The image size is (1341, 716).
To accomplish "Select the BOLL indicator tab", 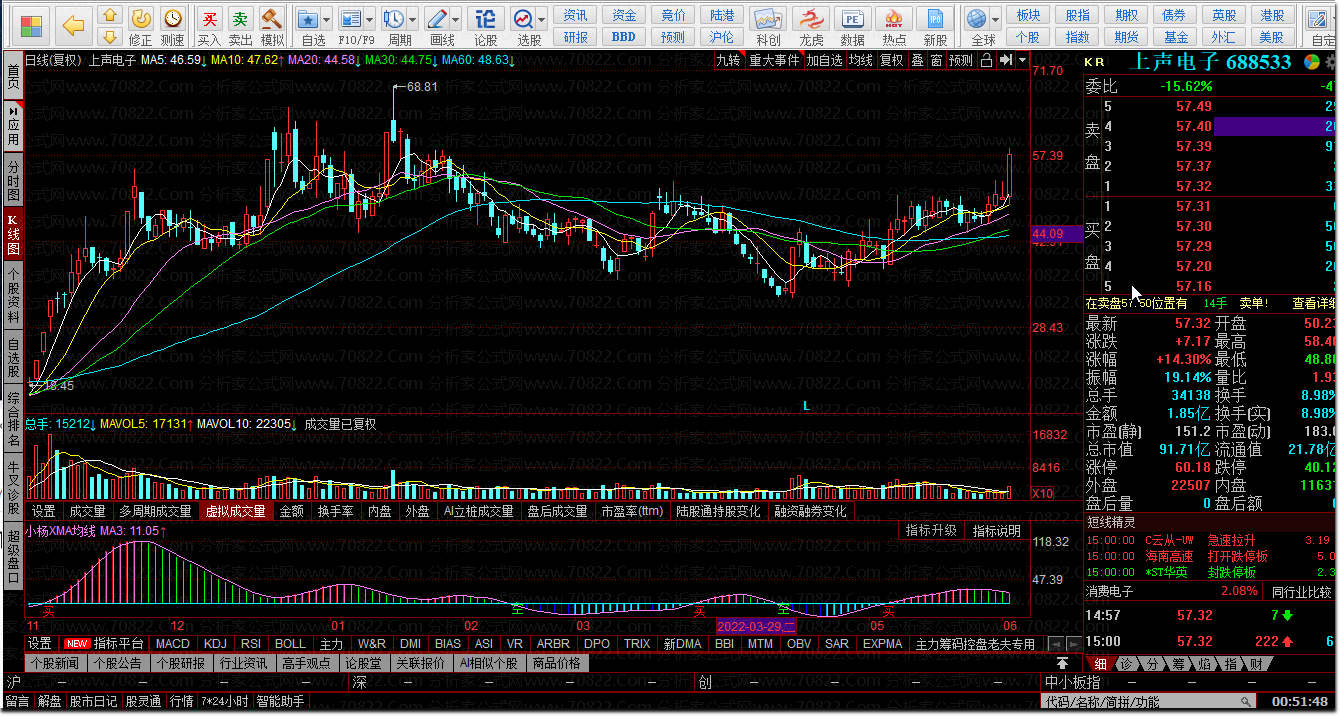I will tap(290, 644).
